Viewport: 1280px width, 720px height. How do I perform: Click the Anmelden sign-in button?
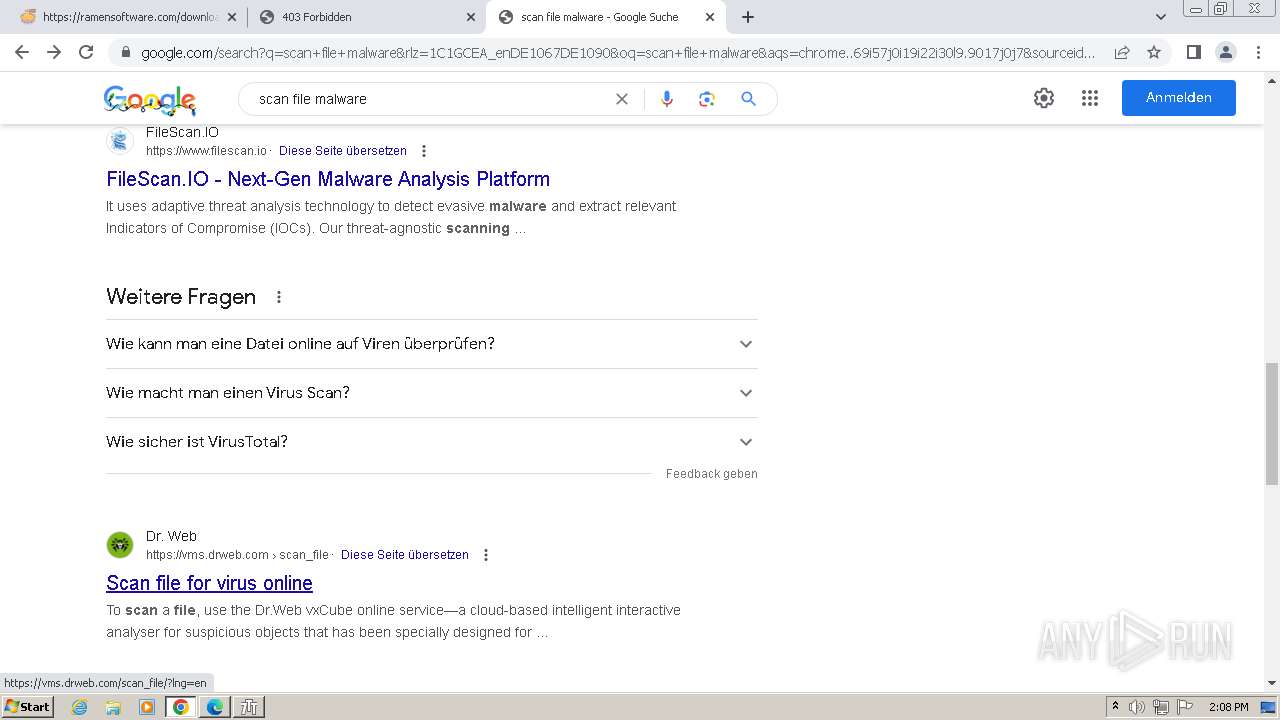click(x=1179, y=98)
